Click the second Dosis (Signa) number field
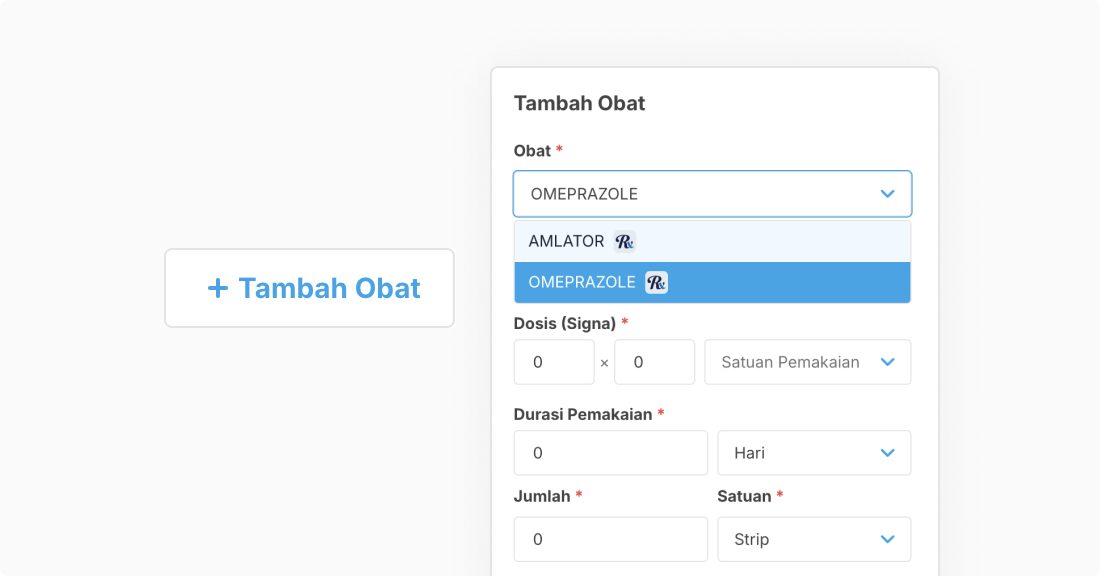The width and height of the screenshot is (1100, 576). tap(655, 362)
